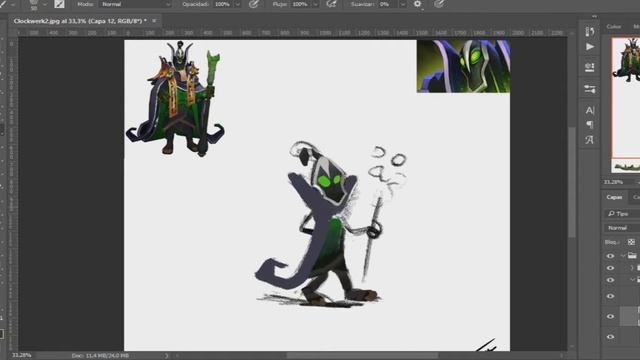Open smoothing options gear icon
Screen dimensions: 640x360
click(x=418, y=4)
